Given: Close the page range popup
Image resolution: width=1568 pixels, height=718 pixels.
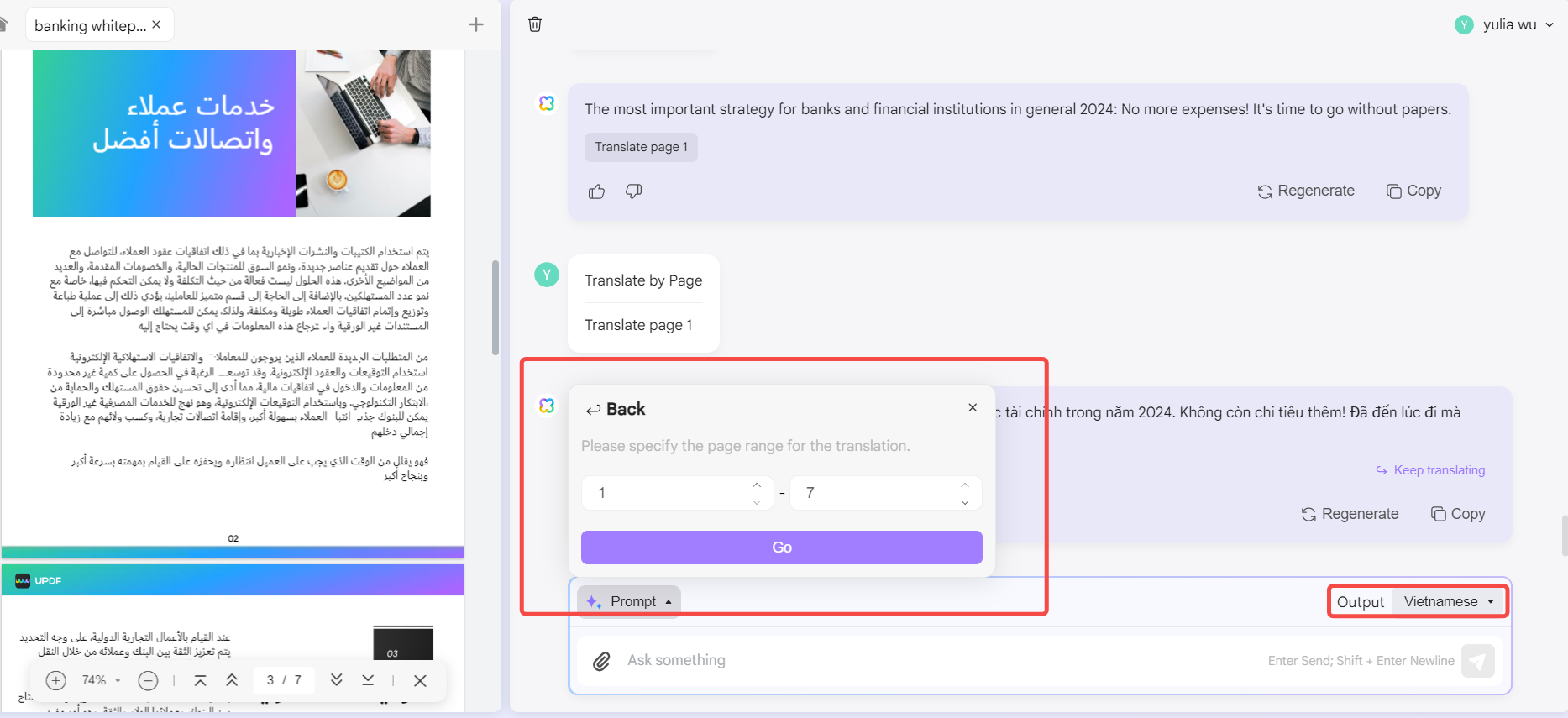Looking at the screenshot, I should click(x=973, y=407).
